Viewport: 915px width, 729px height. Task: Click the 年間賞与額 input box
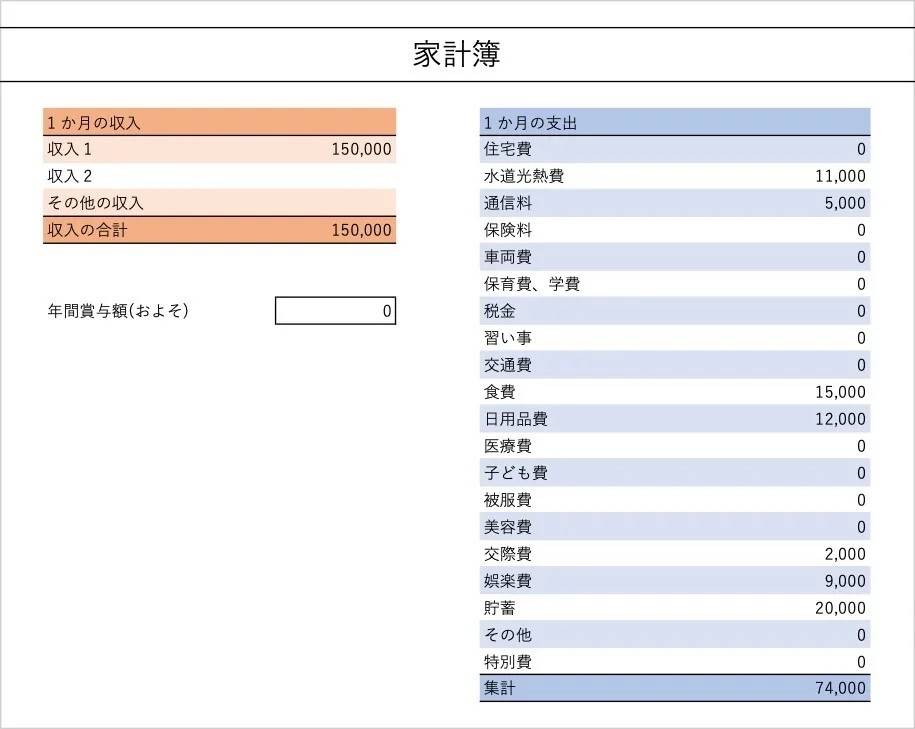(x=336, y=311)
